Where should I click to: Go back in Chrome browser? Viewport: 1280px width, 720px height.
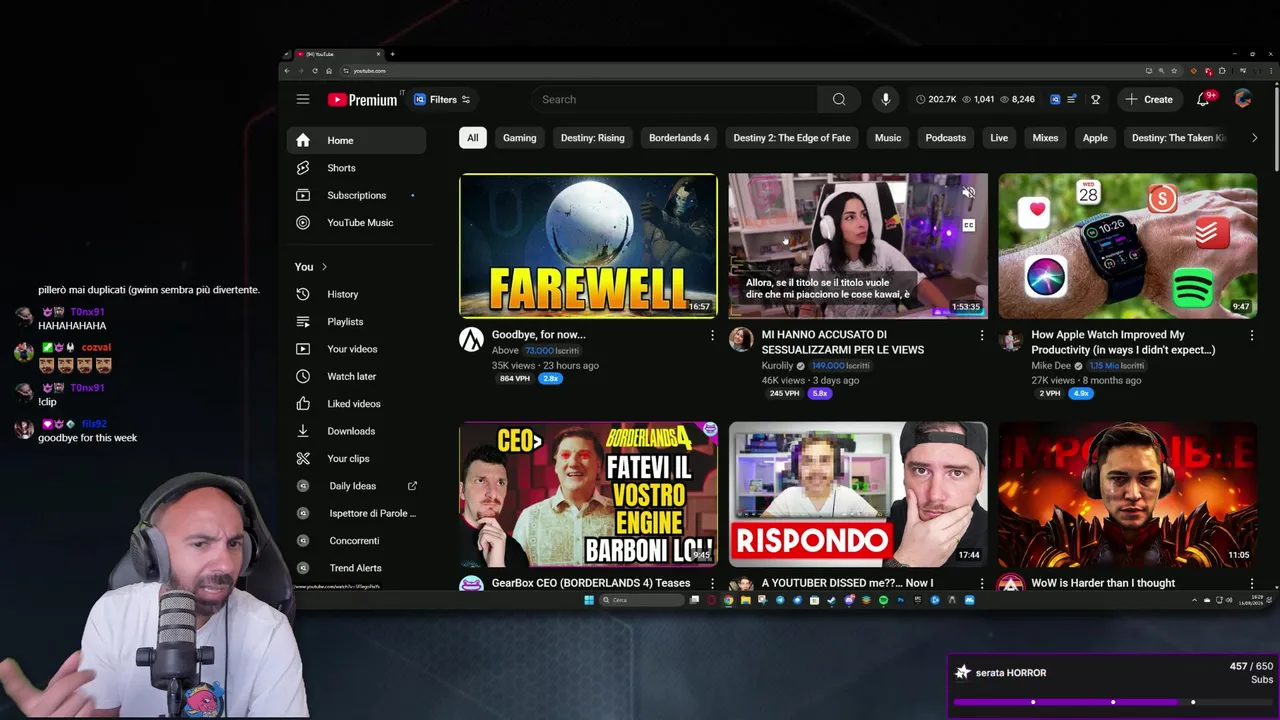coord(288,71)
